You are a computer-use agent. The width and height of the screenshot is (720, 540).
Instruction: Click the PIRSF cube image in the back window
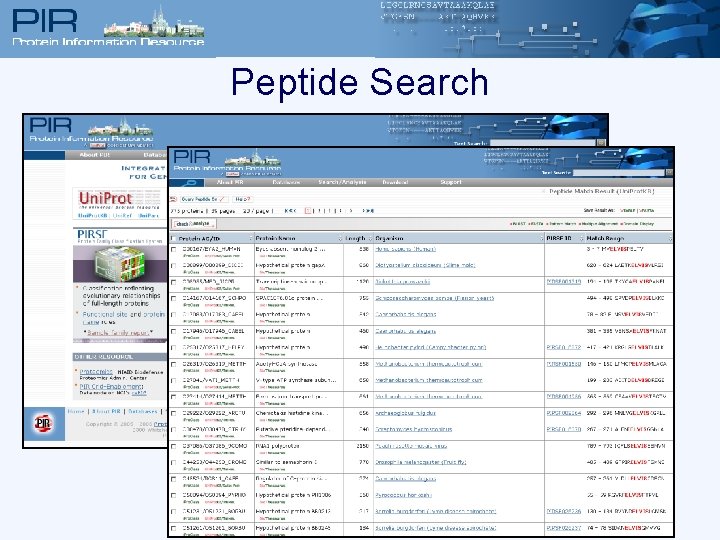(120, 264)
